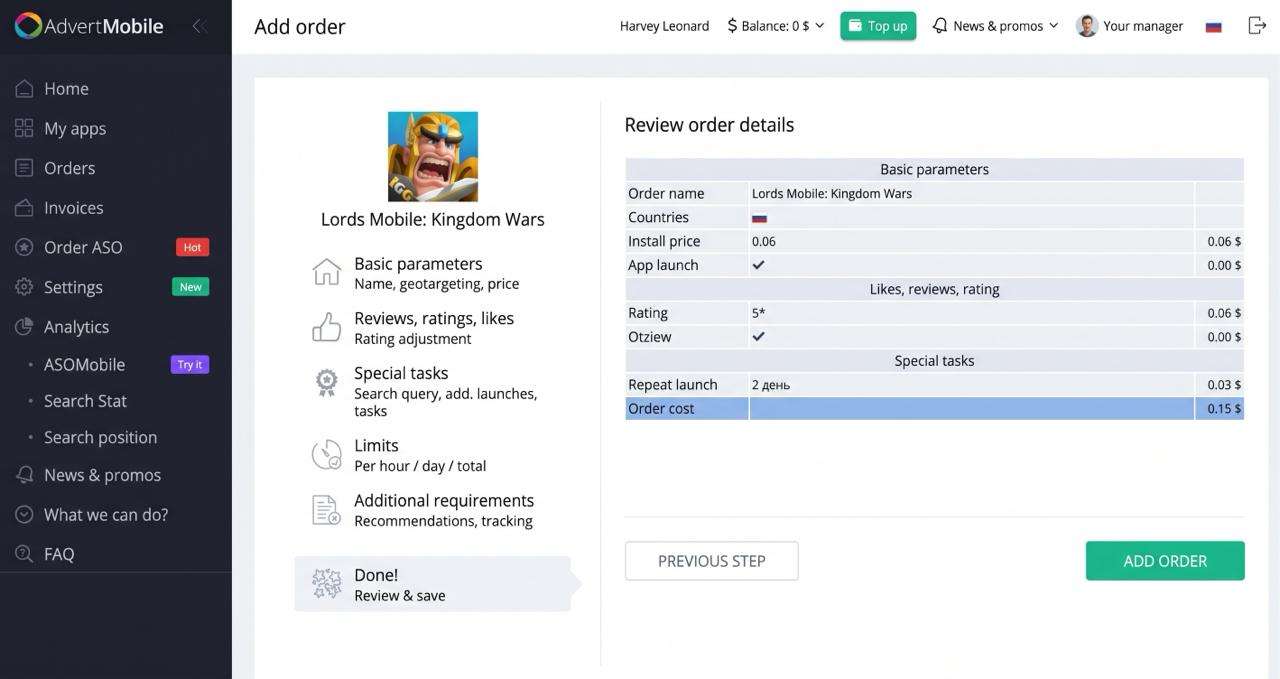The height and width of the screenshot is (679, 1280).
Task: Collapse the sidebar with double chevron
Action: coord(199,26)
